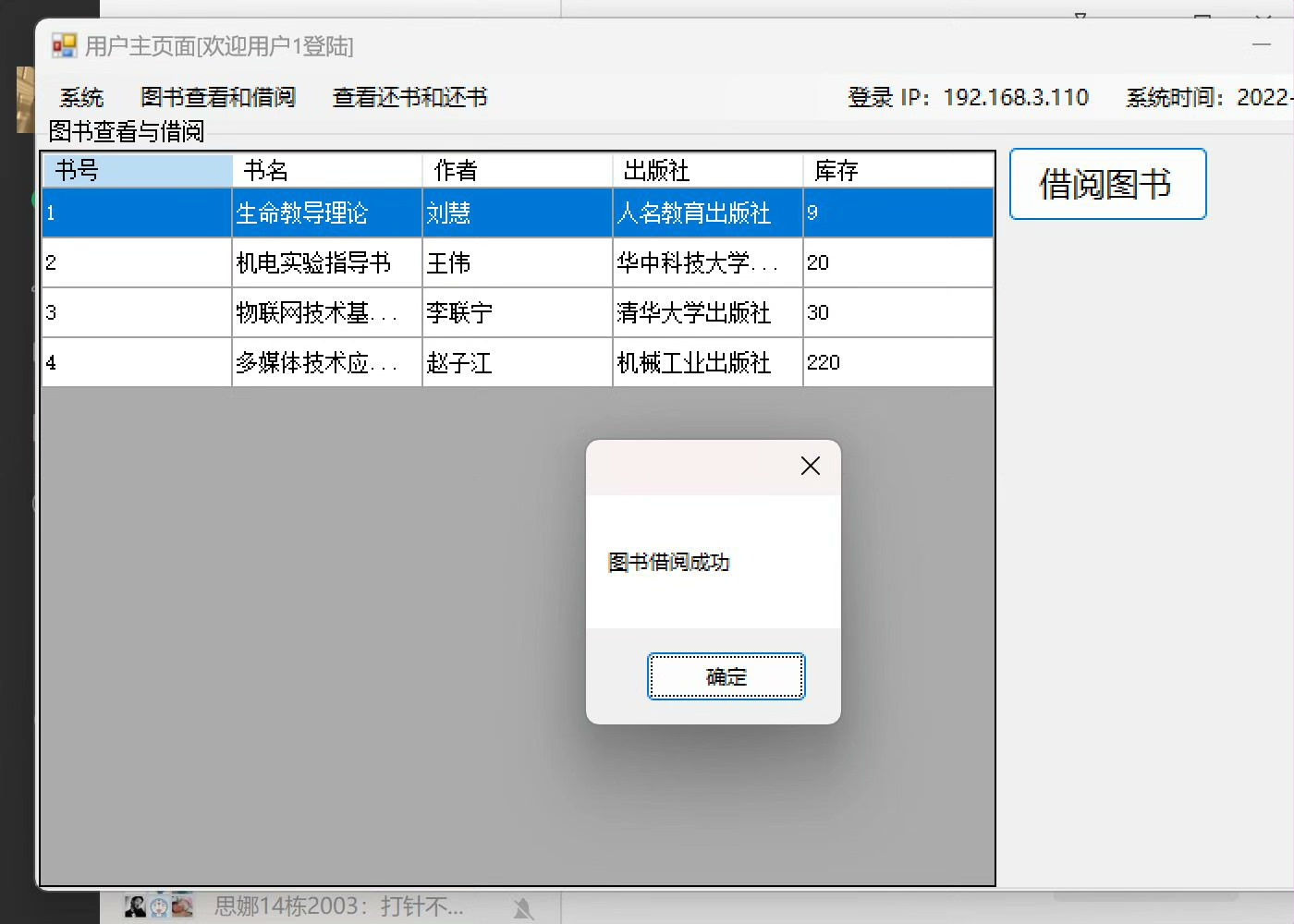Click book number cell 1 in selected row

tap(137, 213)
